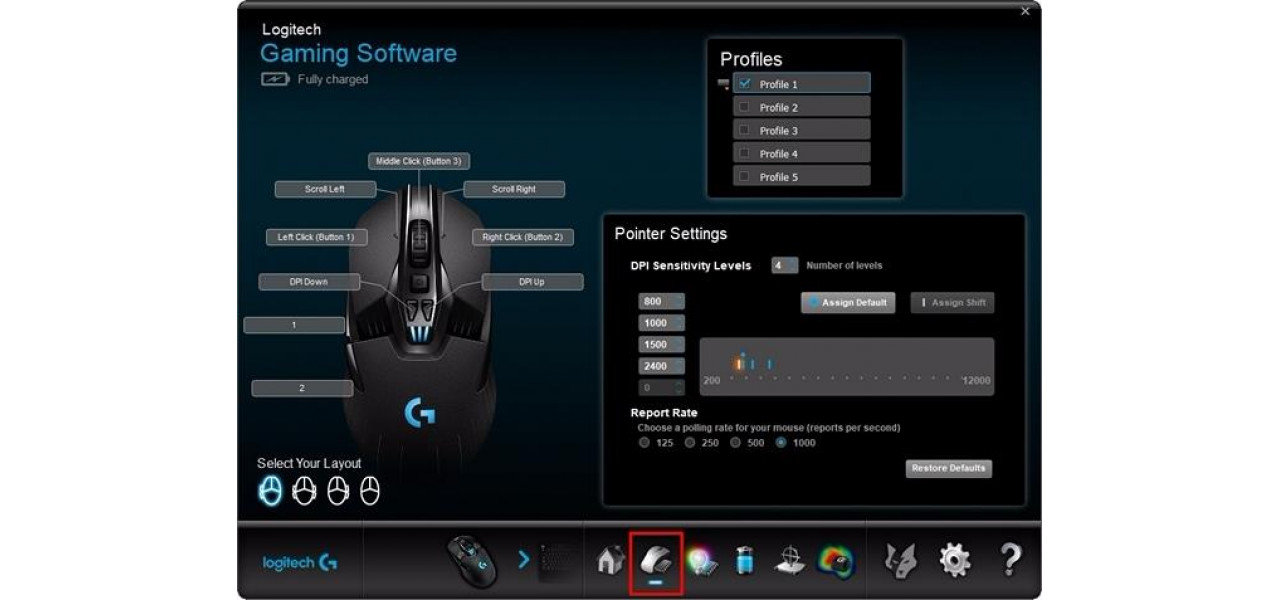Click the "Select Your Layout" label
Image resolution: width=1280 pixels, height=600 pixels.
coord(309,463)
